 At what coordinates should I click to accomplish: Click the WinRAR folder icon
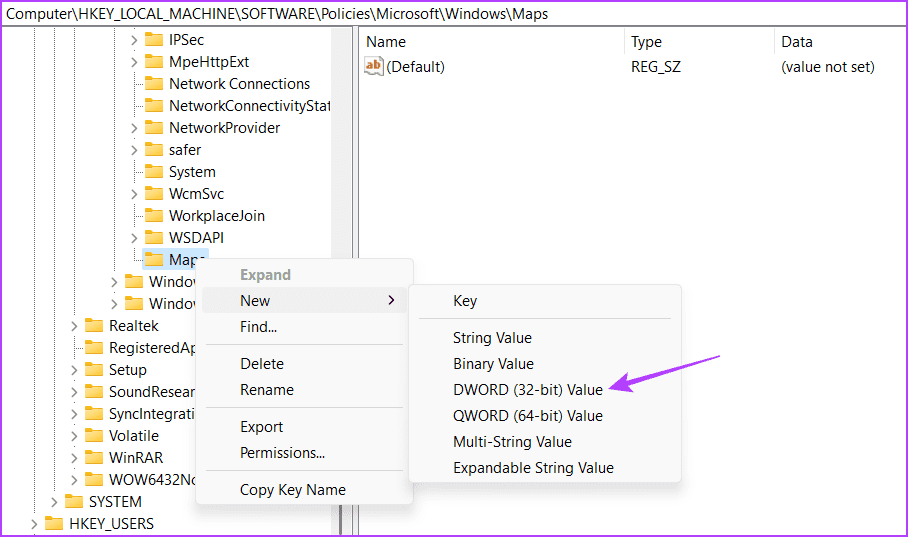[94, 458]
